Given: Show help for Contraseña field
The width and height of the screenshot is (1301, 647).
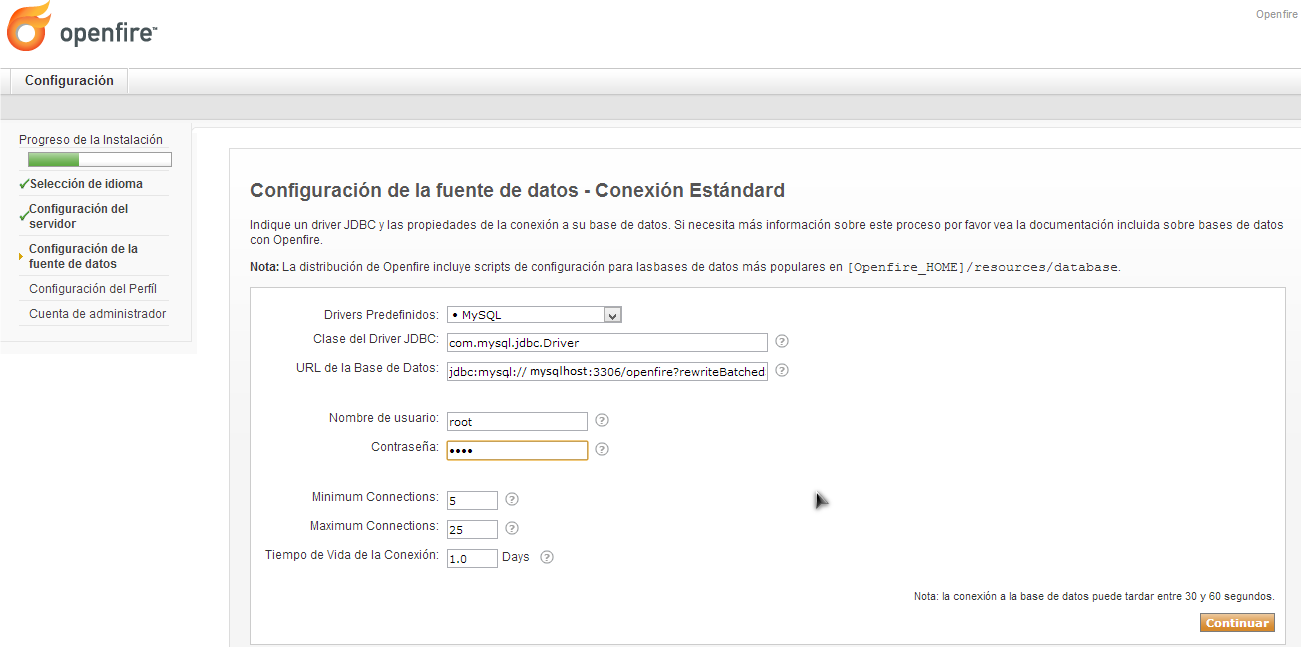Looking at the screenshot, I should 602,449.
